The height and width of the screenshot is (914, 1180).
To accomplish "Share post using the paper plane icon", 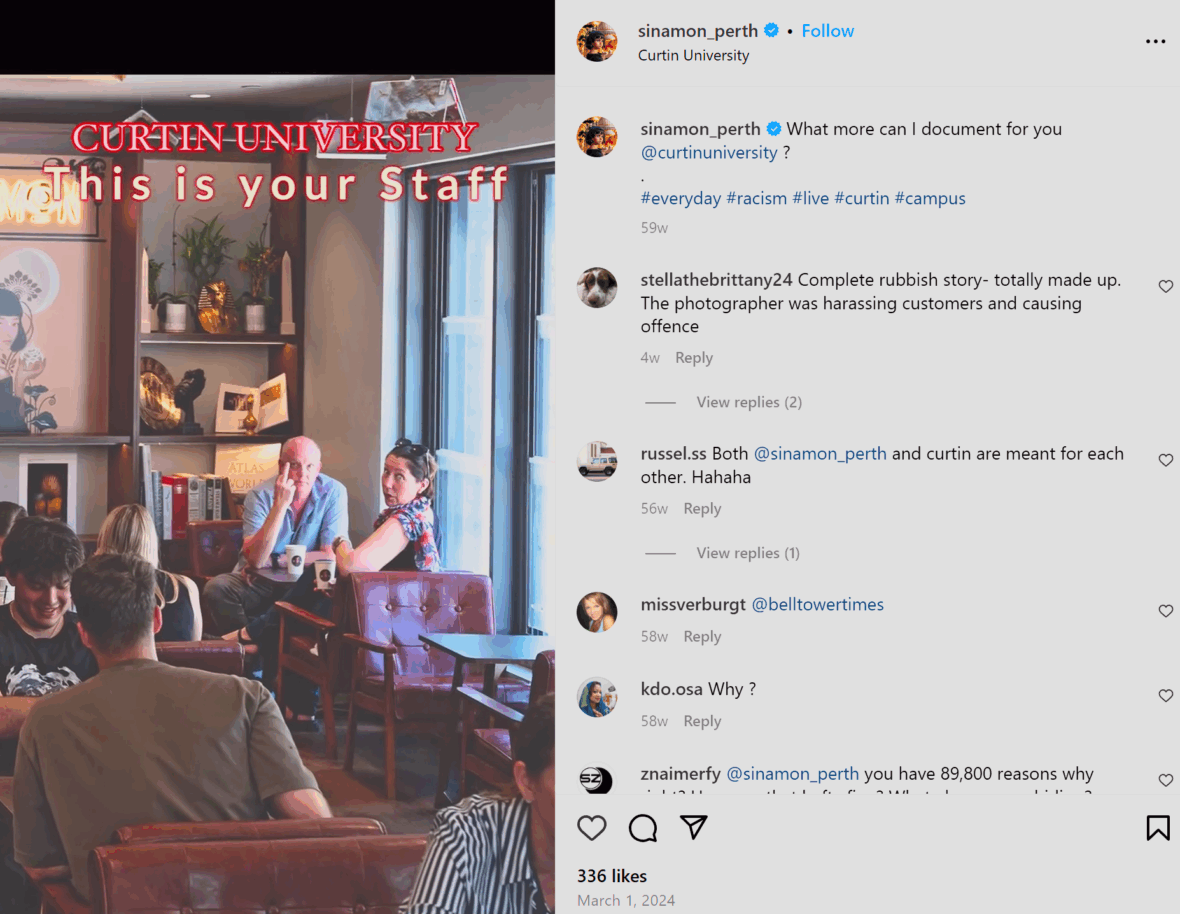I will (693, 827).
